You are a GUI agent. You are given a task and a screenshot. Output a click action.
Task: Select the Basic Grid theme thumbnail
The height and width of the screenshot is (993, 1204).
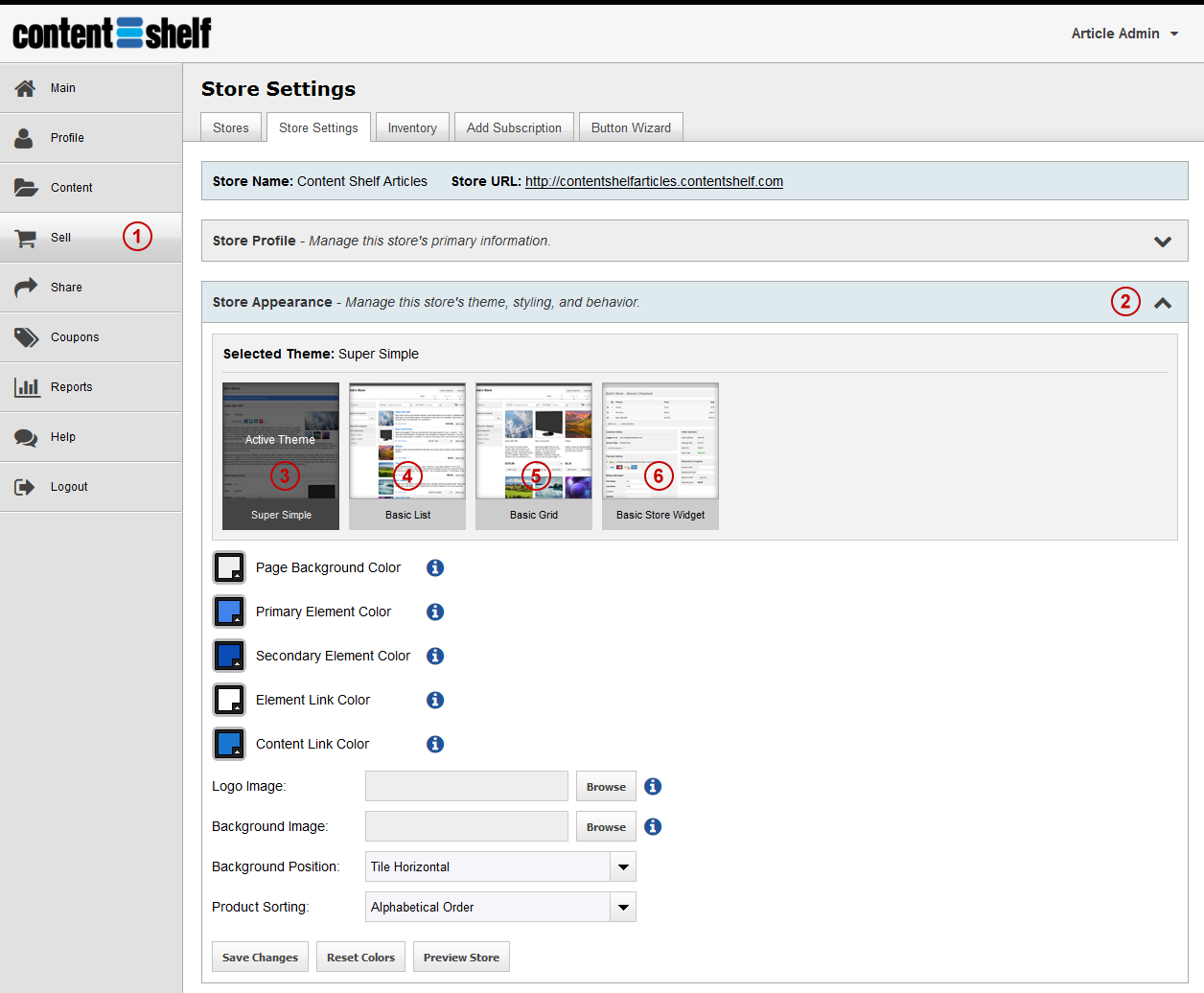534,456
